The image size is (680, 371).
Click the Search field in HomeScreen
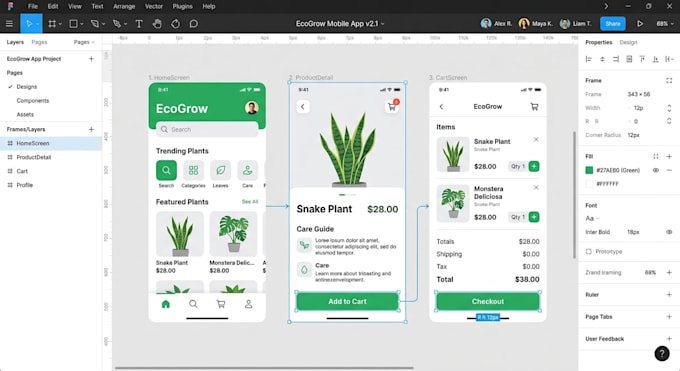(207, 129)
